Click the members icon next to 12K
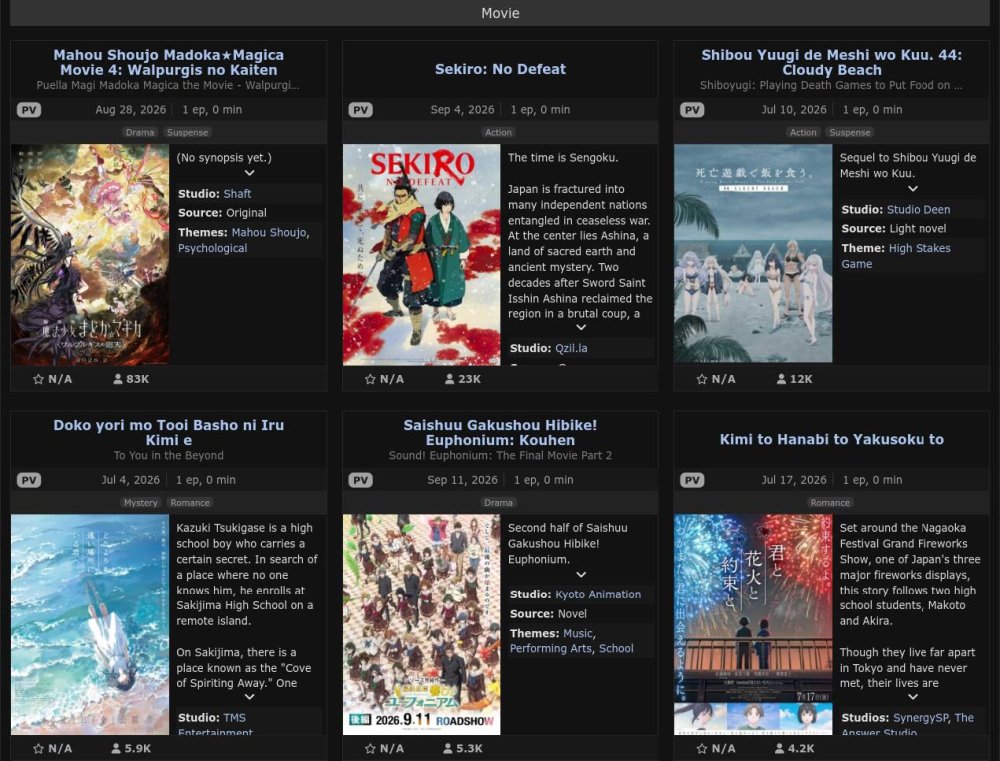This screenshot has width=1000, height=761. pos(781,379)
